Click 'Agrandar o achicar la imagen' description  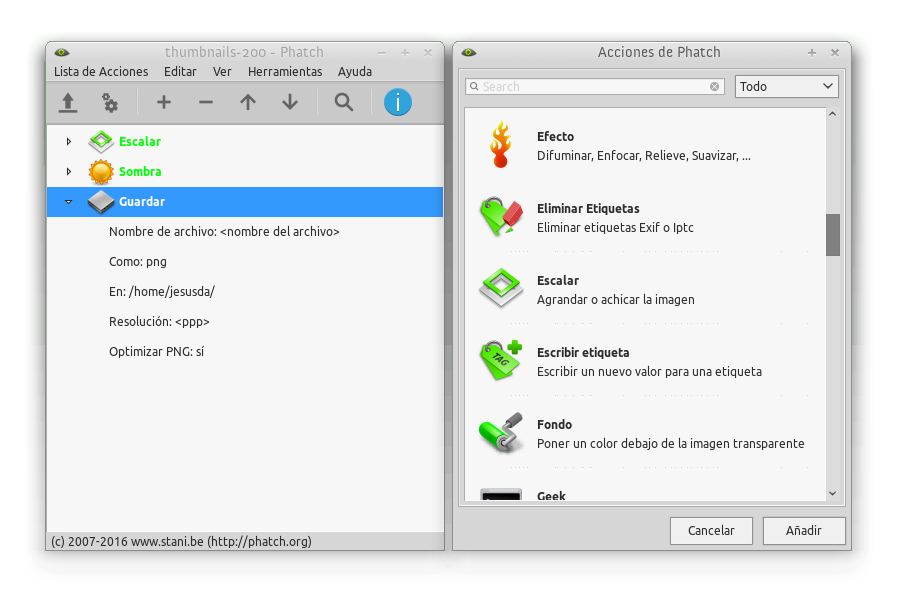[616, 300]
